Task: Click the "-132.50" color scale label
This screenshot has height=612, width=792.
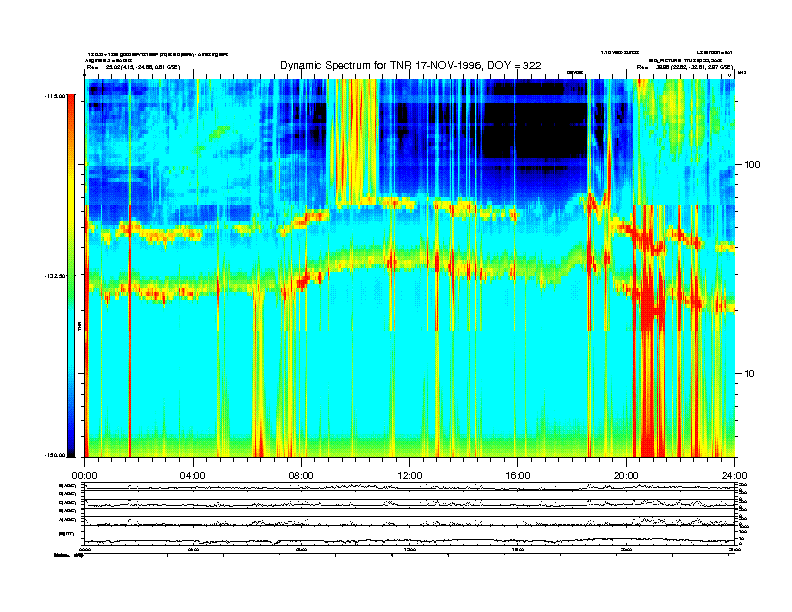Action: (54, 276)
